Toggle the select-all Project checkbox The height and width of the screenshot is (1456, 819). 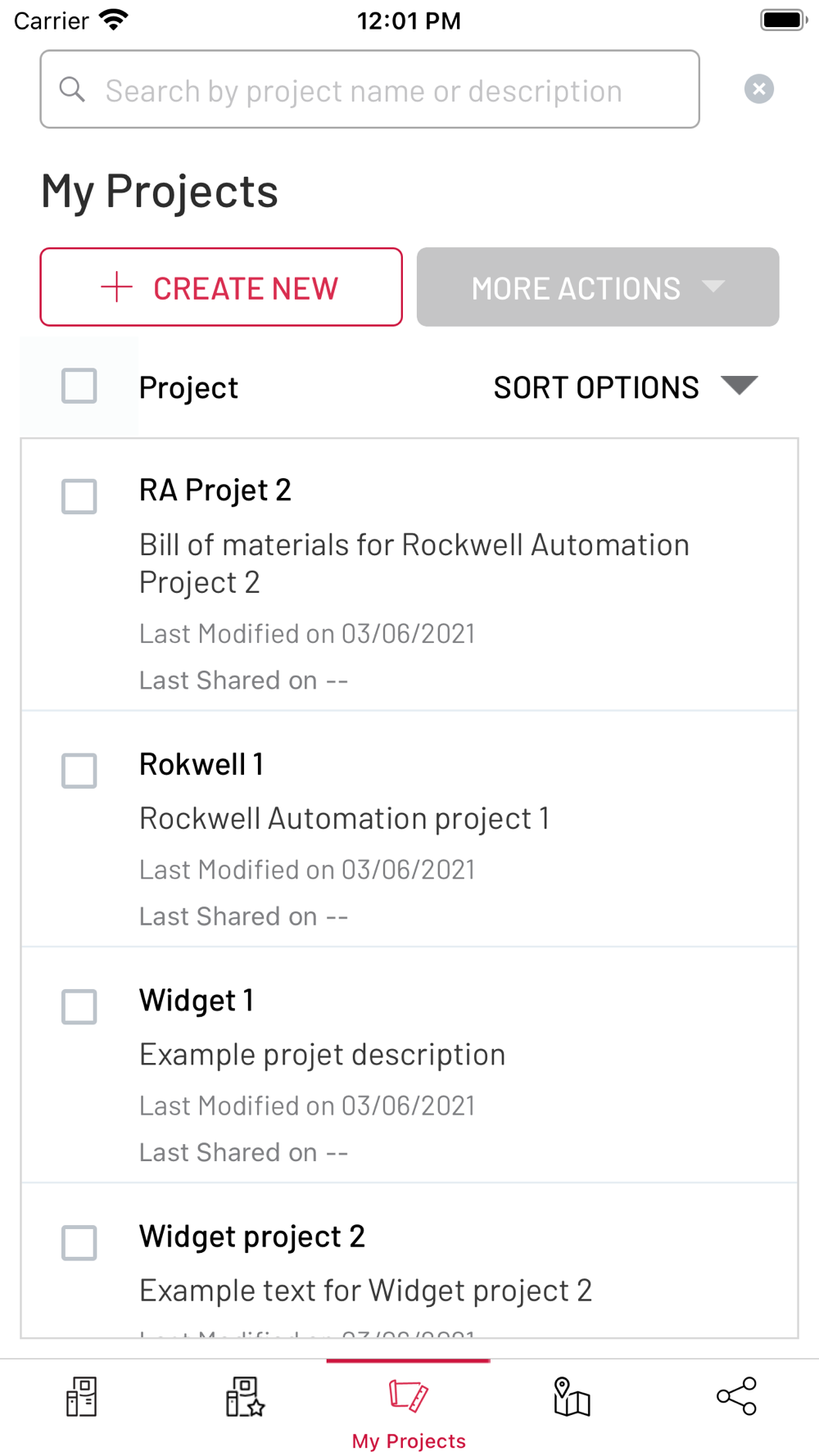[x=79, y=386]
